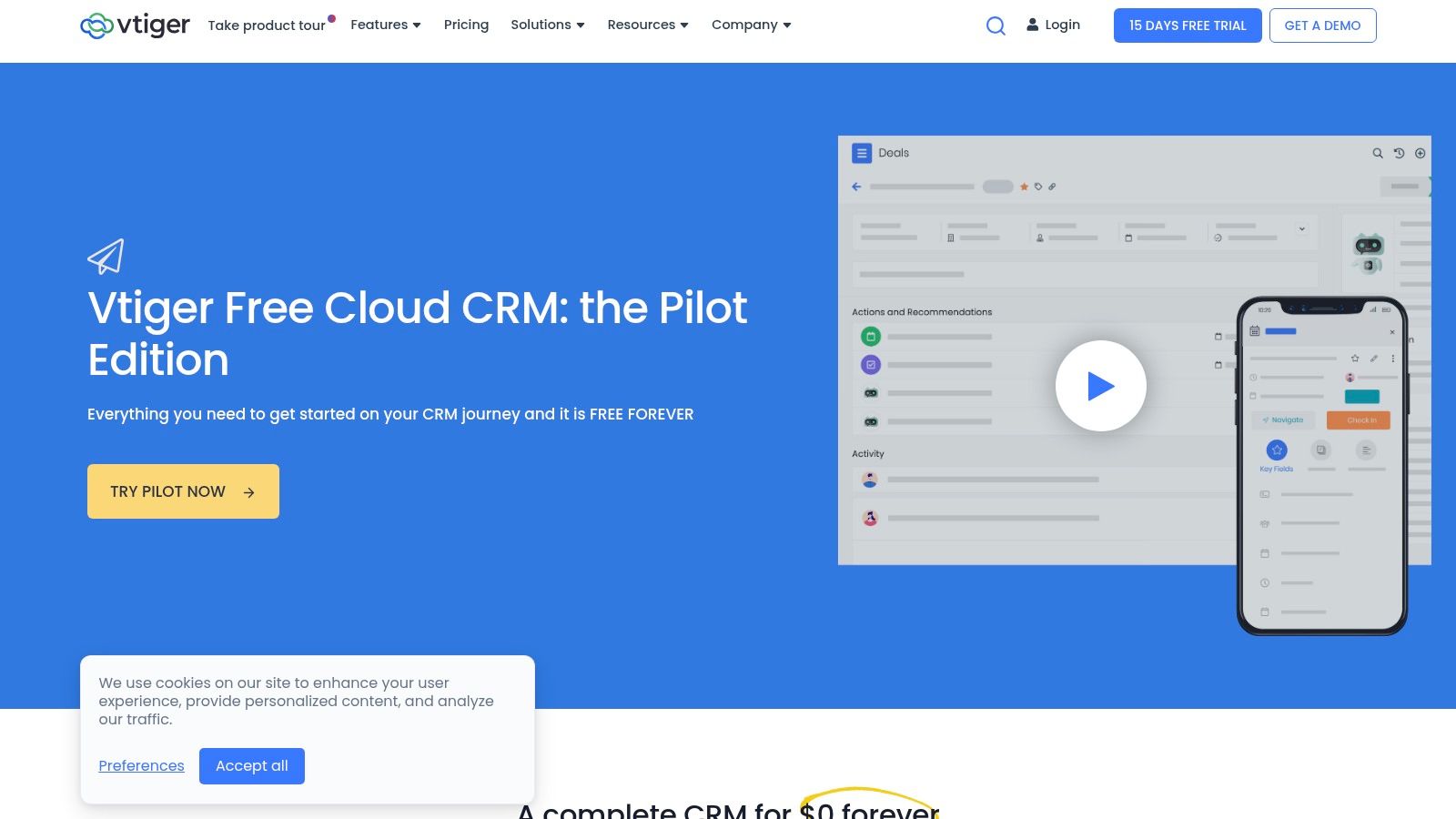Open the Company dropdown
This screenshot has width=1456, height=819.
click(752, 25)
